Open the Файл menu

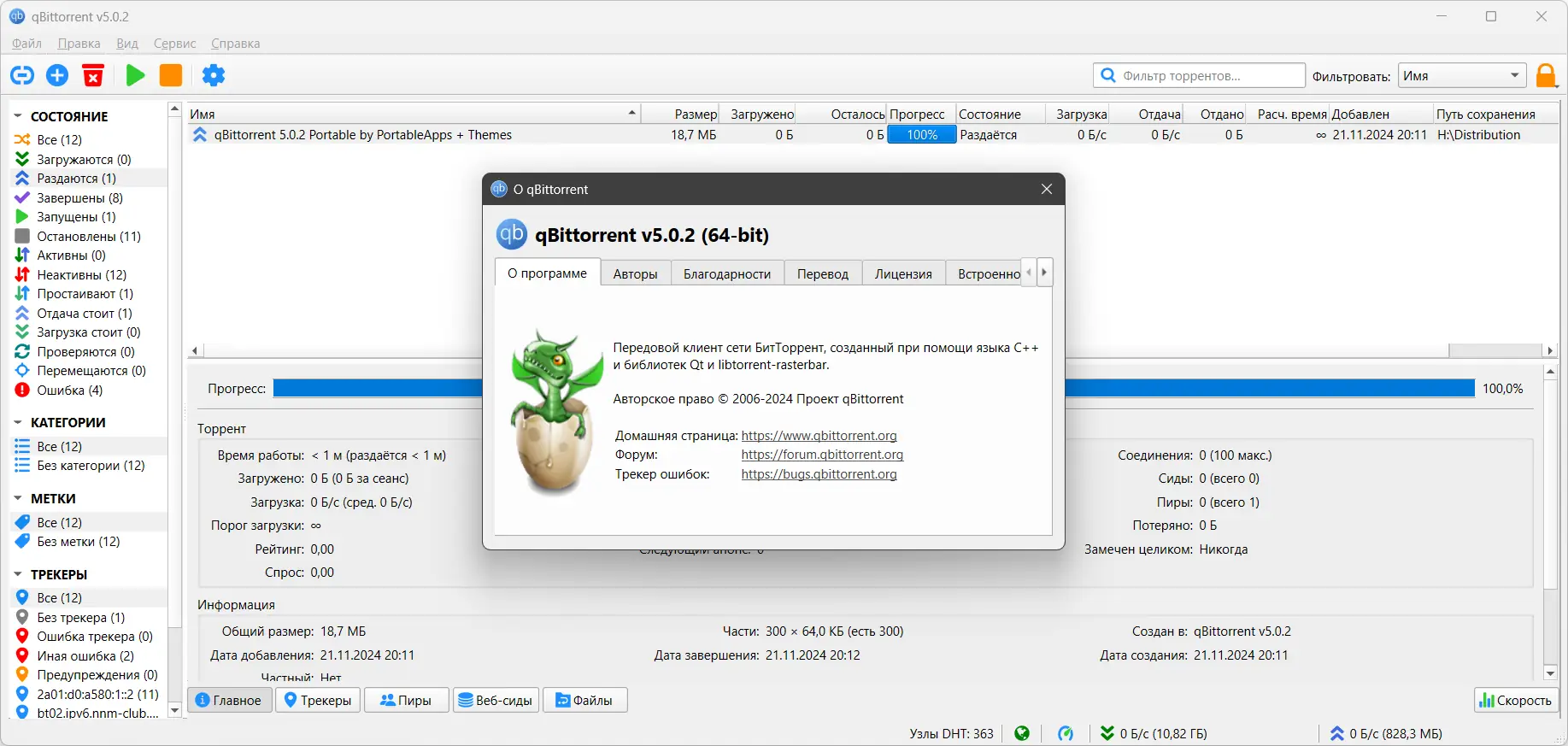(26, 43)
